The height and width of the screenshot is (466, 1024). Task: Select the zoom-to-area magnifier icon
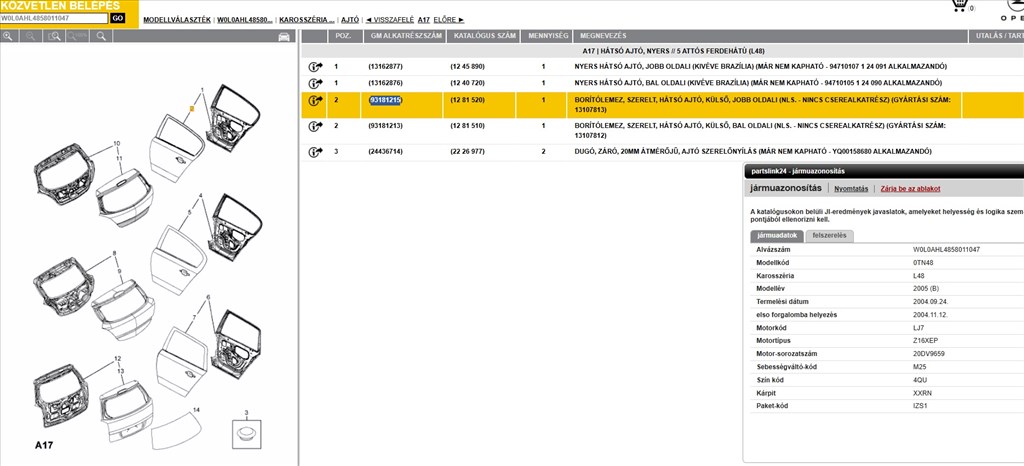pyautogui.click(x=52, y=36)
